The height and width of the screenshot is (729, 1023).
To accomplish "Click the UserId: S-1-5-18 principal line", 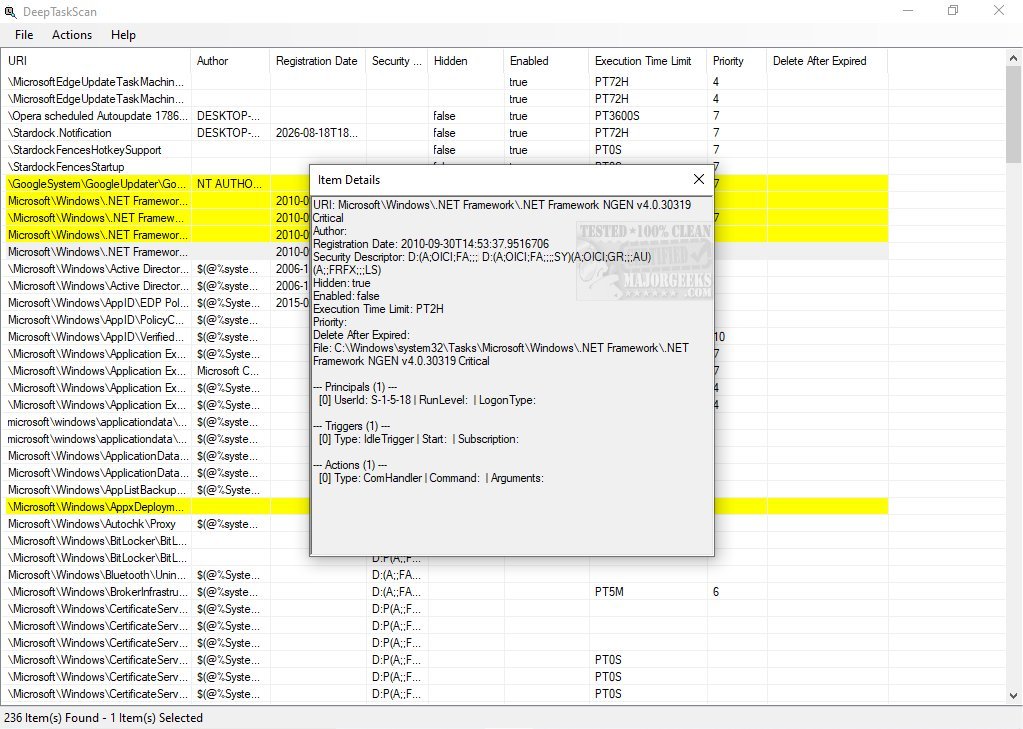I will coord(427,400).
